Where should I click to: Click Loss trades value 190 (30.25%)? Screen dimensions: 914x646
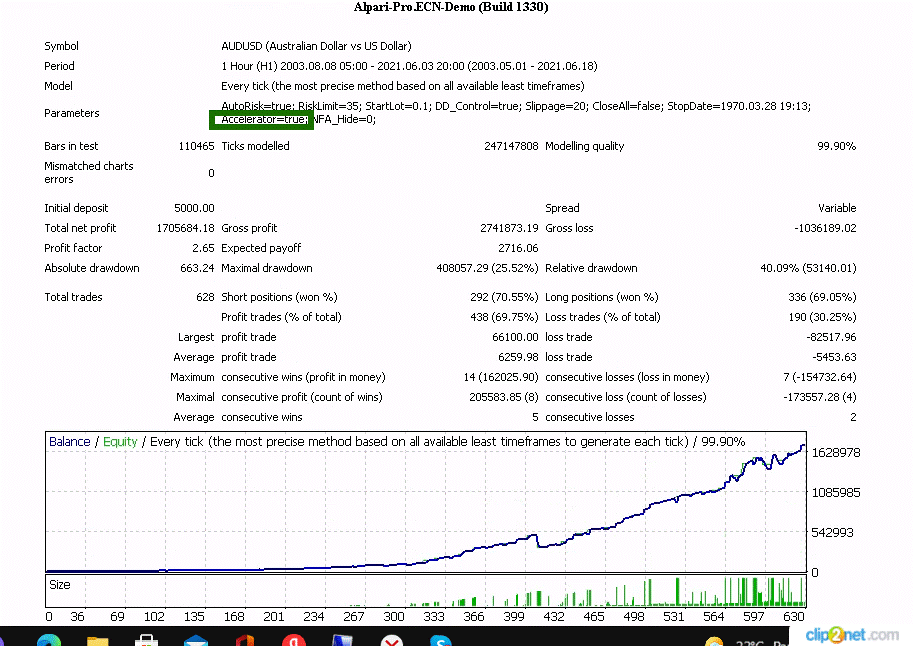click(x=822, y=317)
